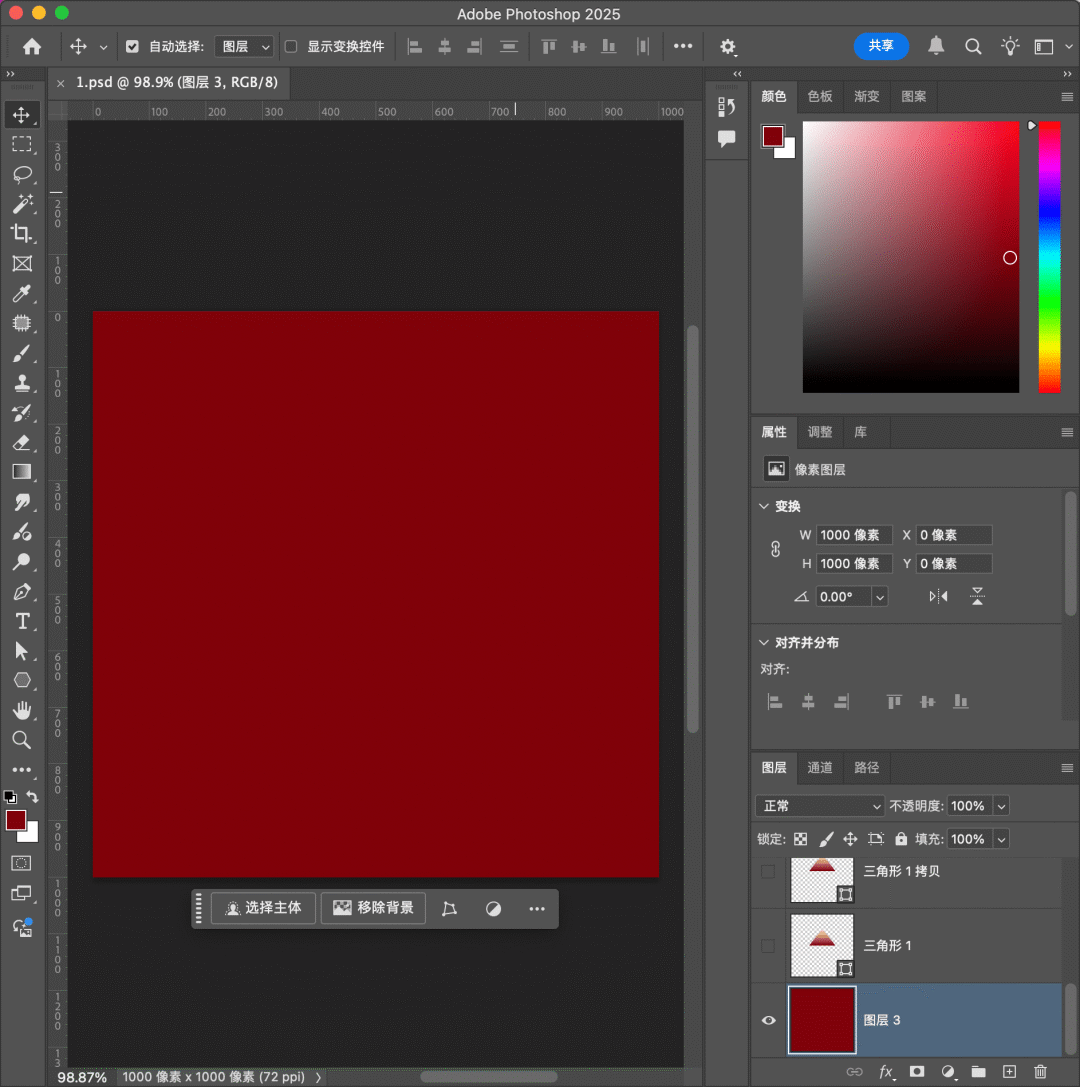Open the blend mode 正常 dropdown

819,806
